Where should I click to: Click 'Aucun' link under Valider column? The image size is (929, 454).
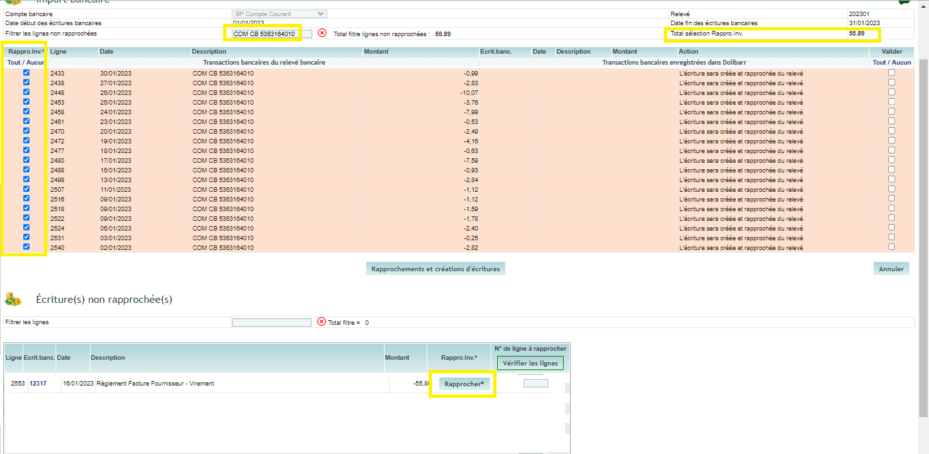(x=901, y=62)
